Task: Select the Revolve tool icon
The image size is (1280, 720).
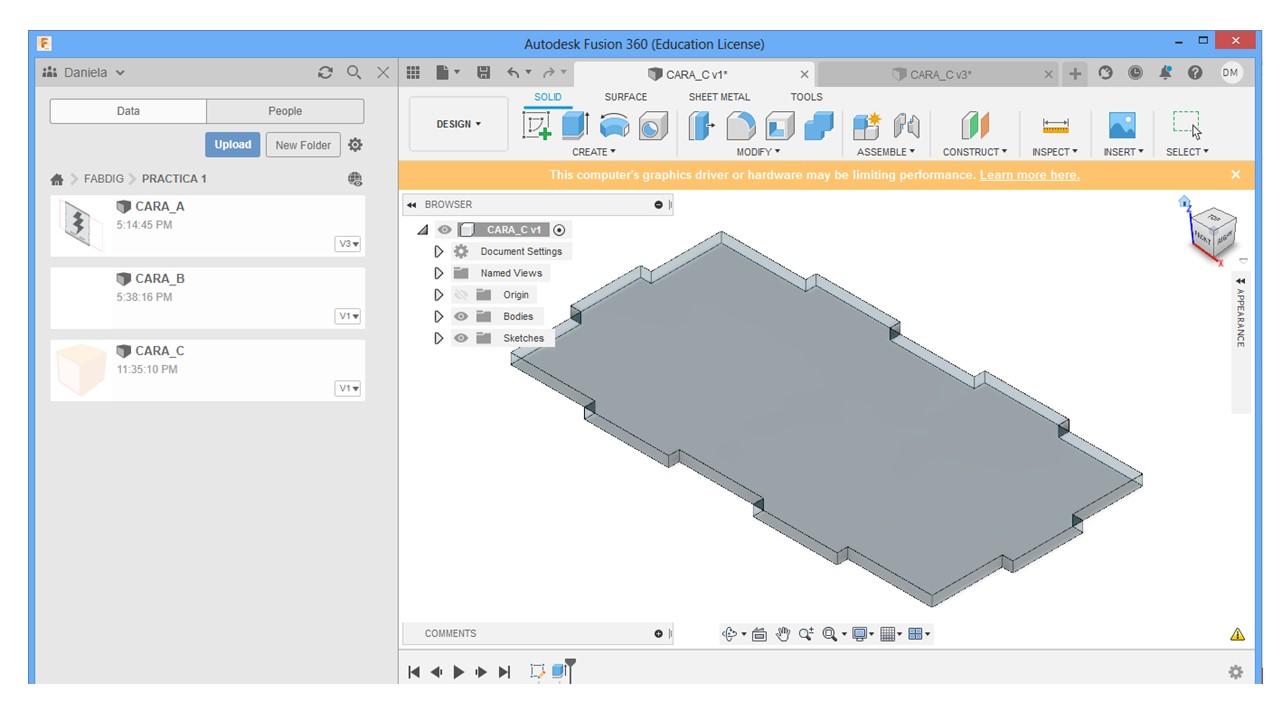Action: pyautogui.click(x=614, y=126)
